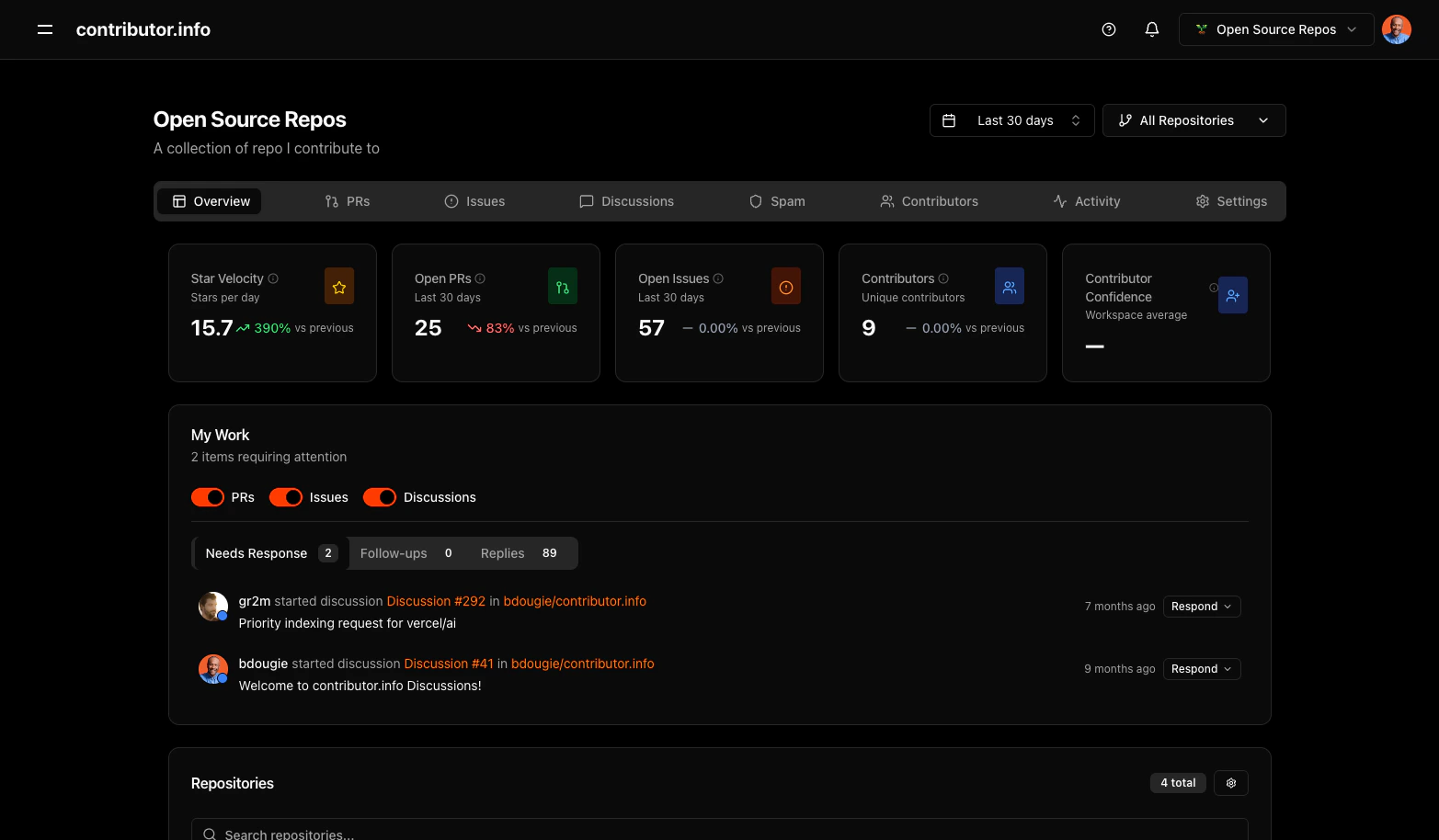Click the Contributor Confidence badge icon

coord(1232,294)
